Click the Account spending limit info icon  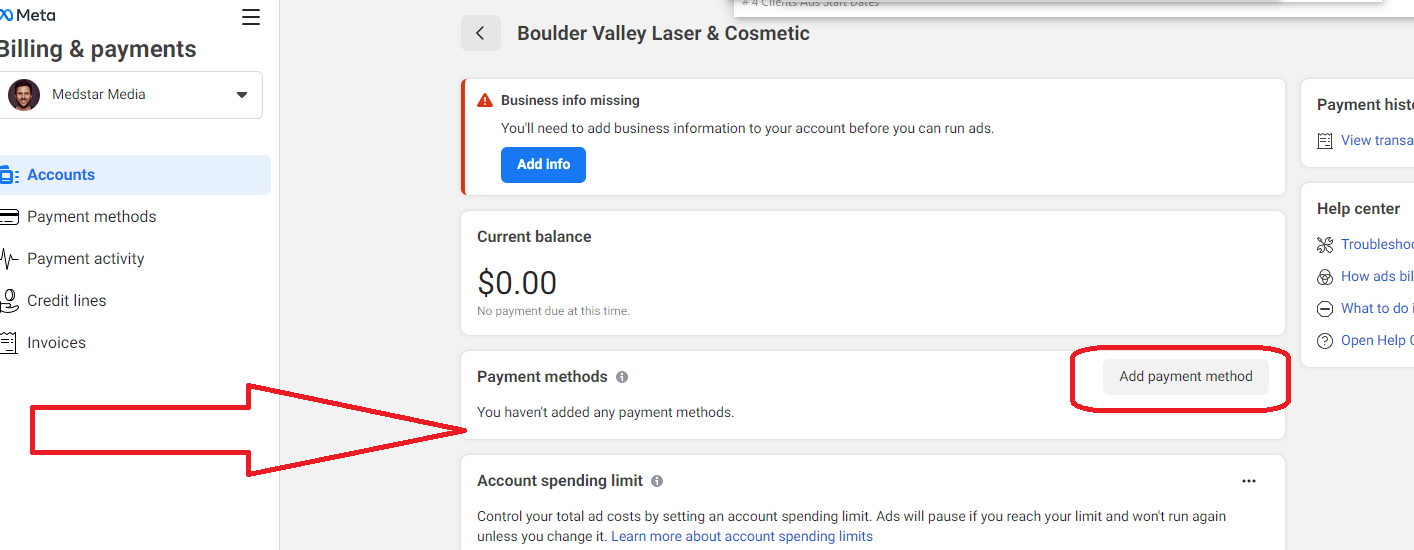click(x=657, y=481)
